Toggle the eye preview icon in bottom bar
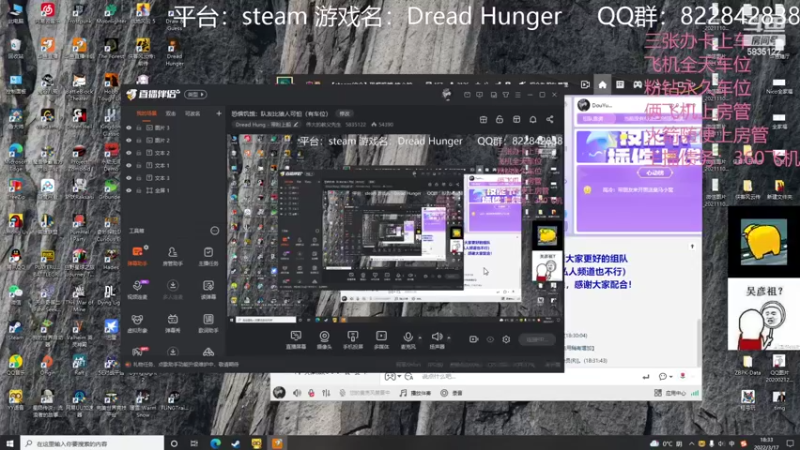The height and width of the screenshot is (450, 800). coord(490,339)
